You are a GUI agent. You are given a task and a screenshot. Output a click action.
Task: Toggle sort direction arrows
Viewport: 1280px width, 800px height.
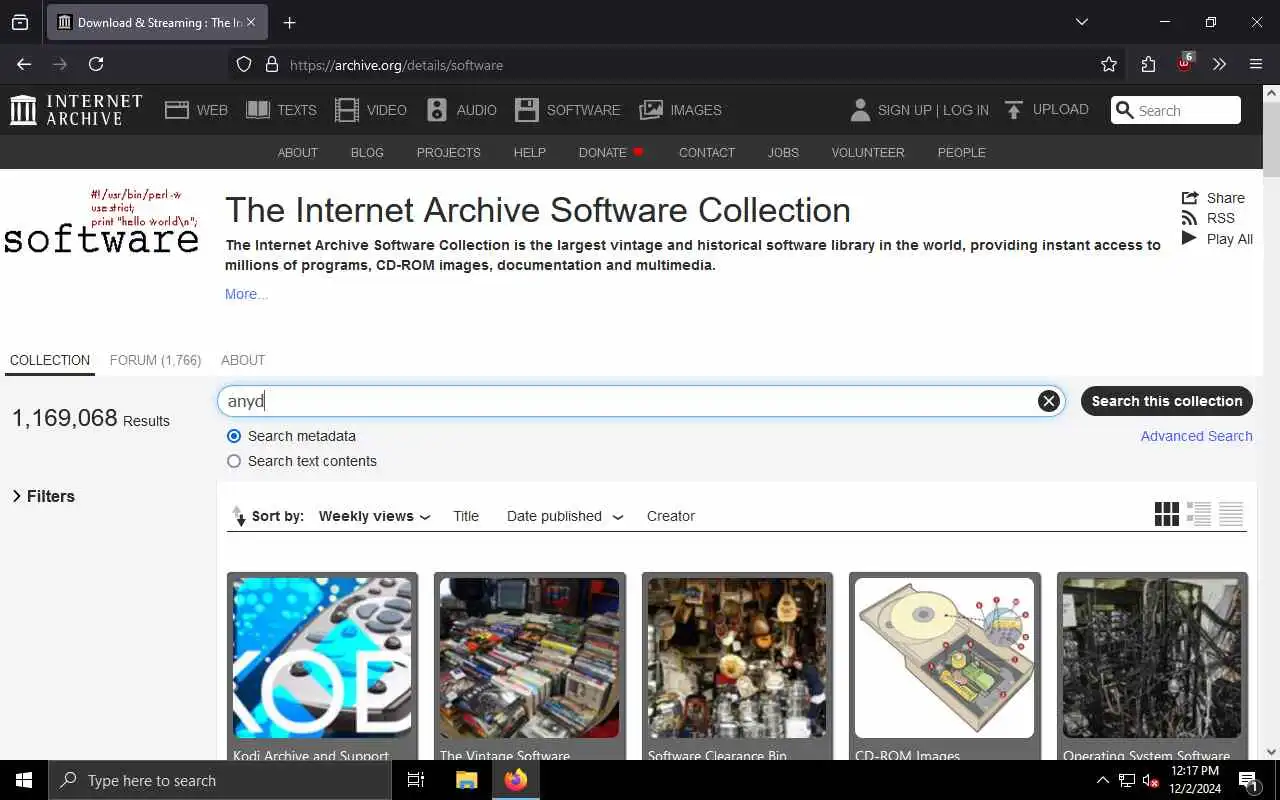(239, 516)
